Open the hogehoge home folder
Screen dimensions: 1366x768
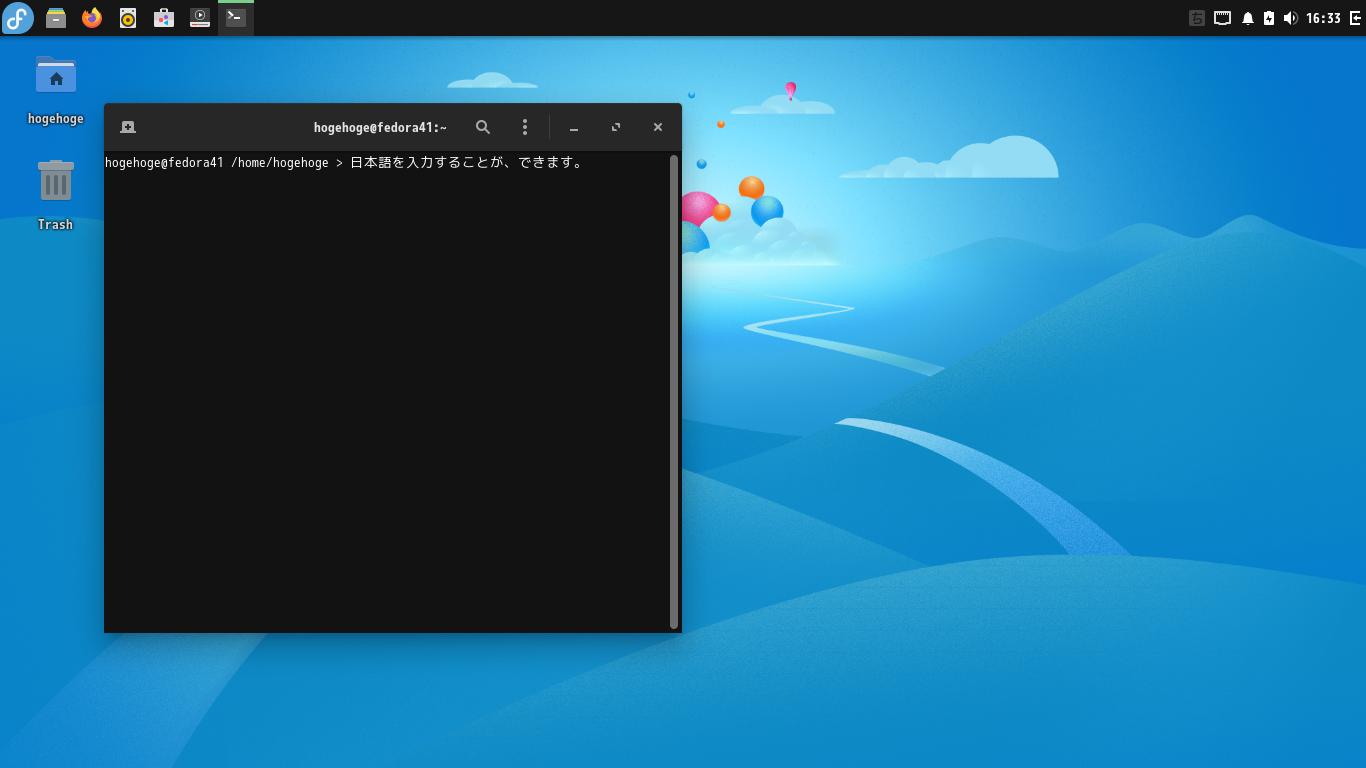[x=55, y=73]
